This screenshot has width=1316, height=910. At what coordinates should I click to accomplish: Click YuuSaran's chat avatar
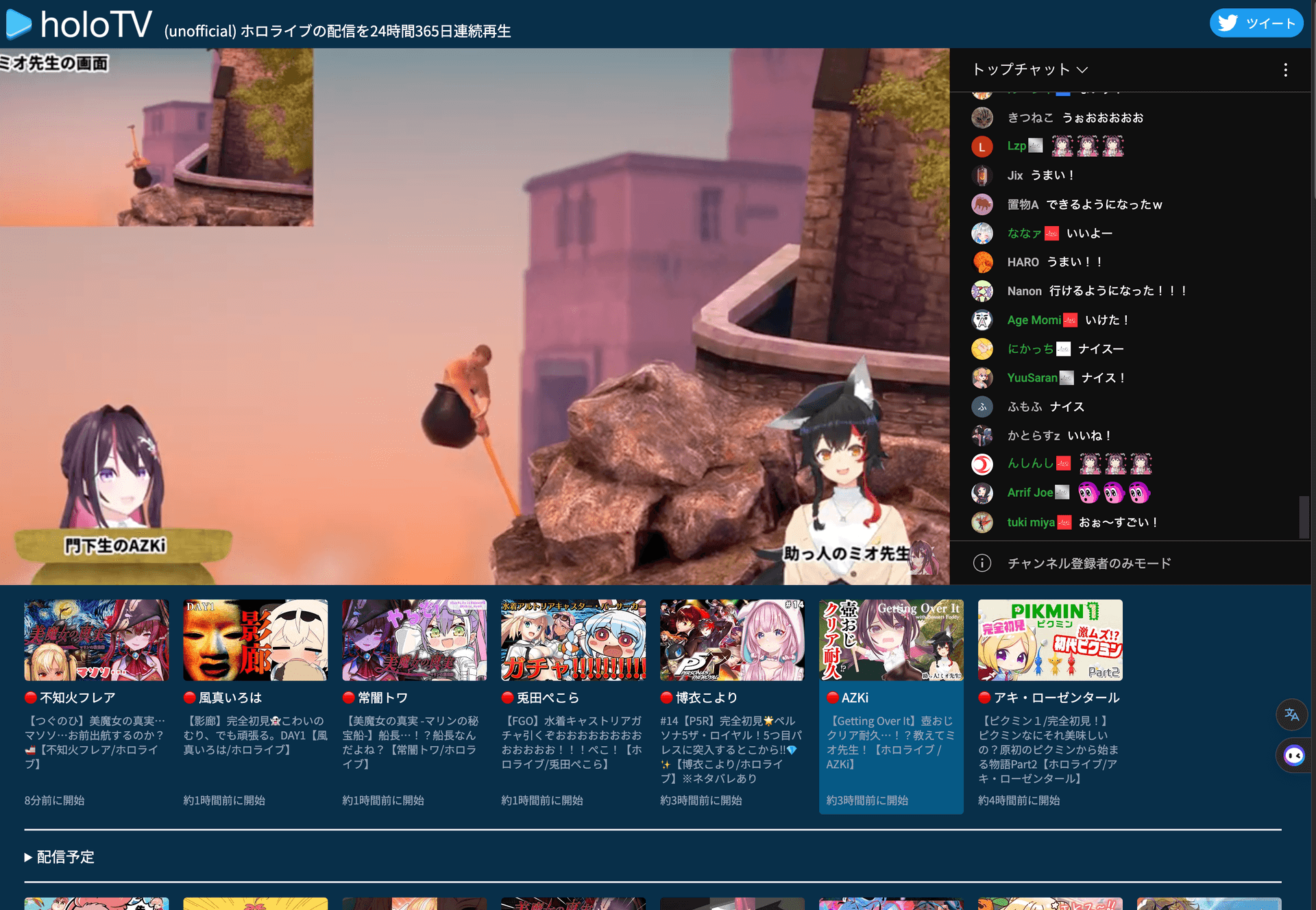[982, 378]
